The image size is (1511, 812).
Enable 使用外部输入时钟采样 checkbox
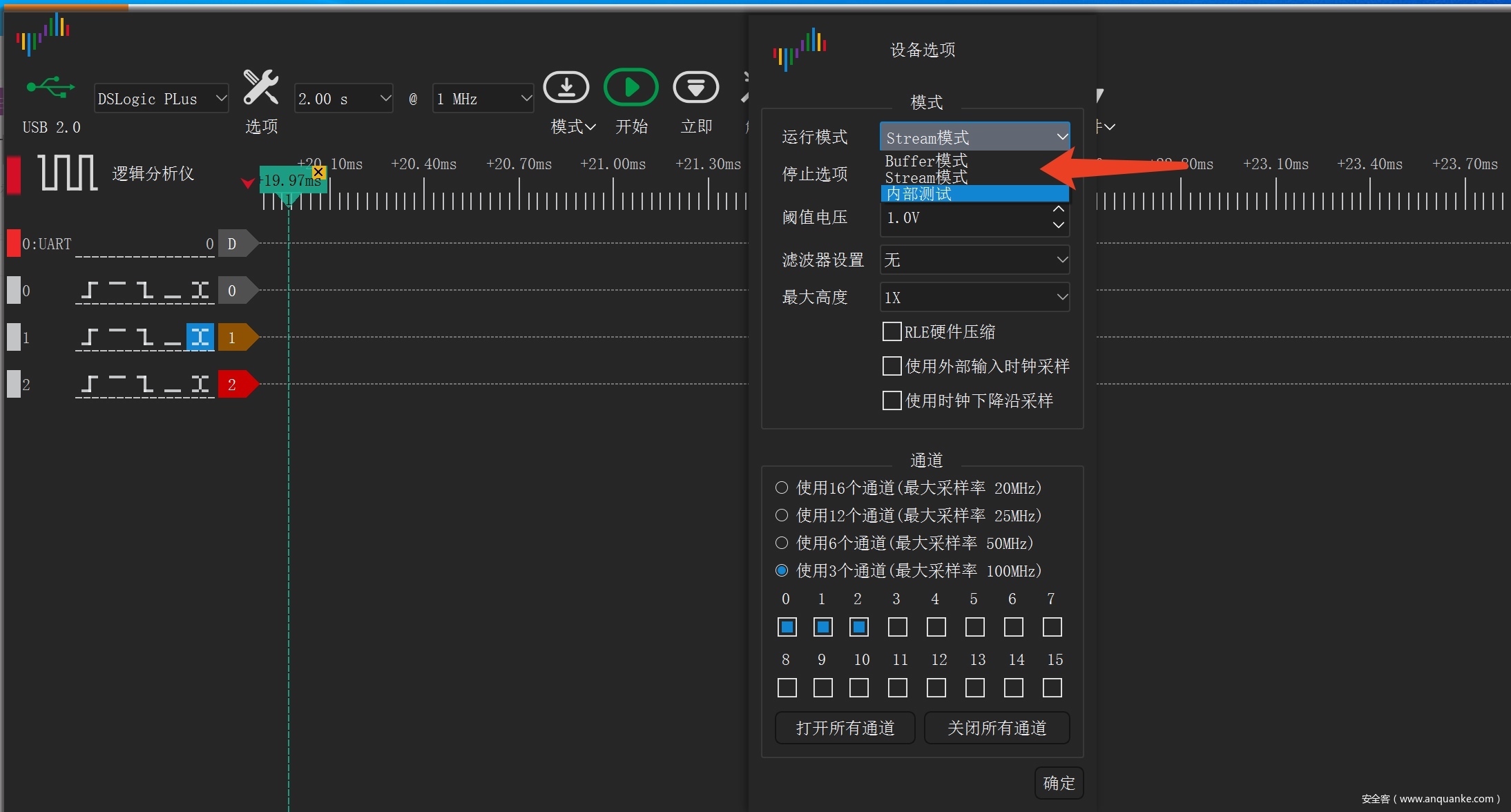click(892, 366)
